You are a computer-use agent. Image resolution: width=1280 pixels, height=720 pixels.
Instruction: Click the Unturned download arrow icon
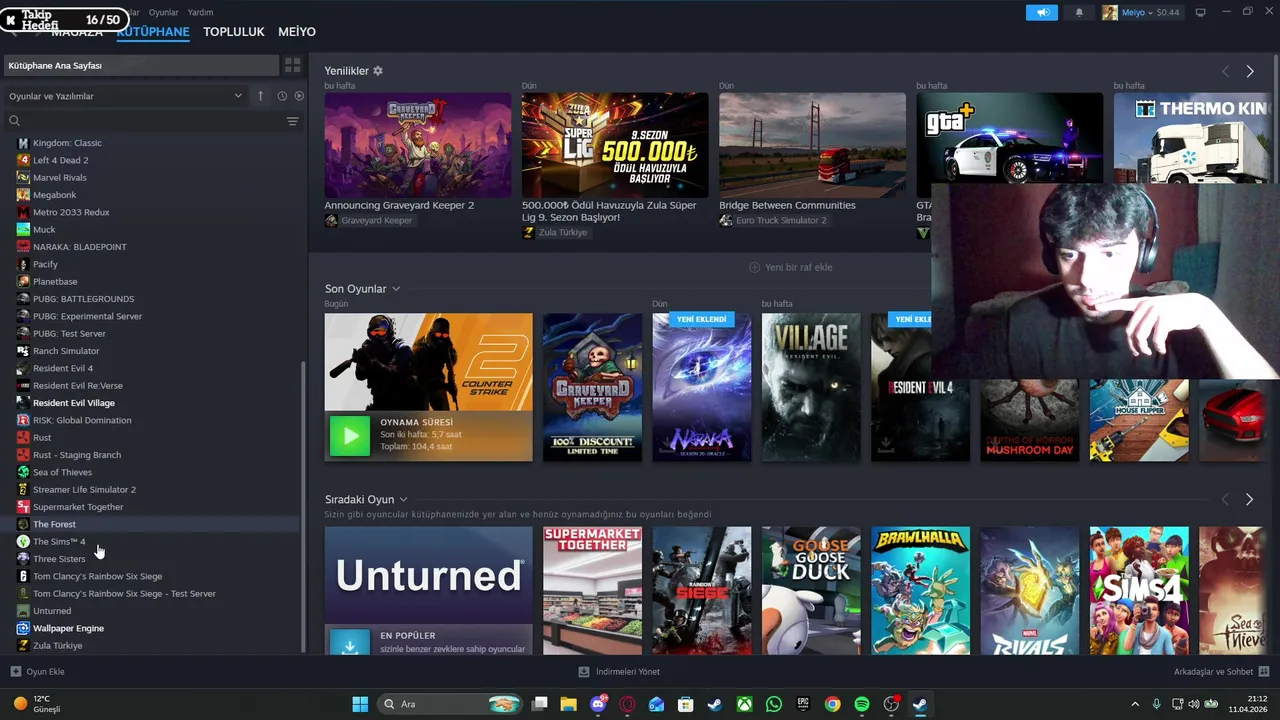[350, 647]
